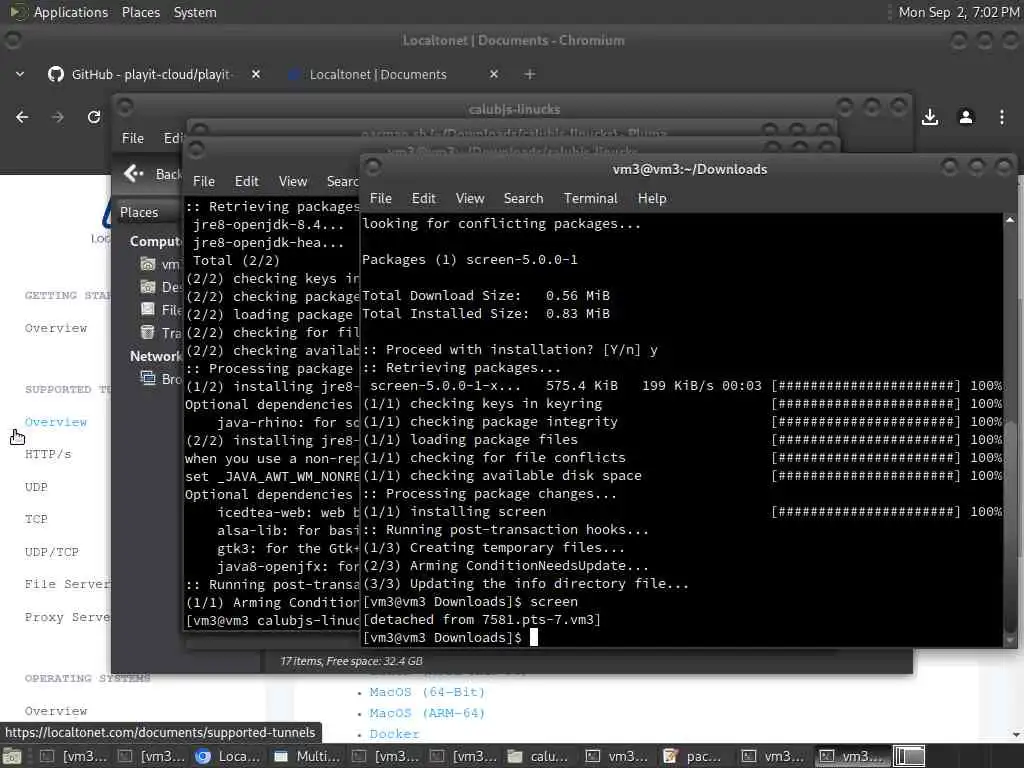The width and height of the screenshot is (1024, 768).
Task: Click page scrollbar down arrow in Chromium
Action: (x=1017, y=735)
